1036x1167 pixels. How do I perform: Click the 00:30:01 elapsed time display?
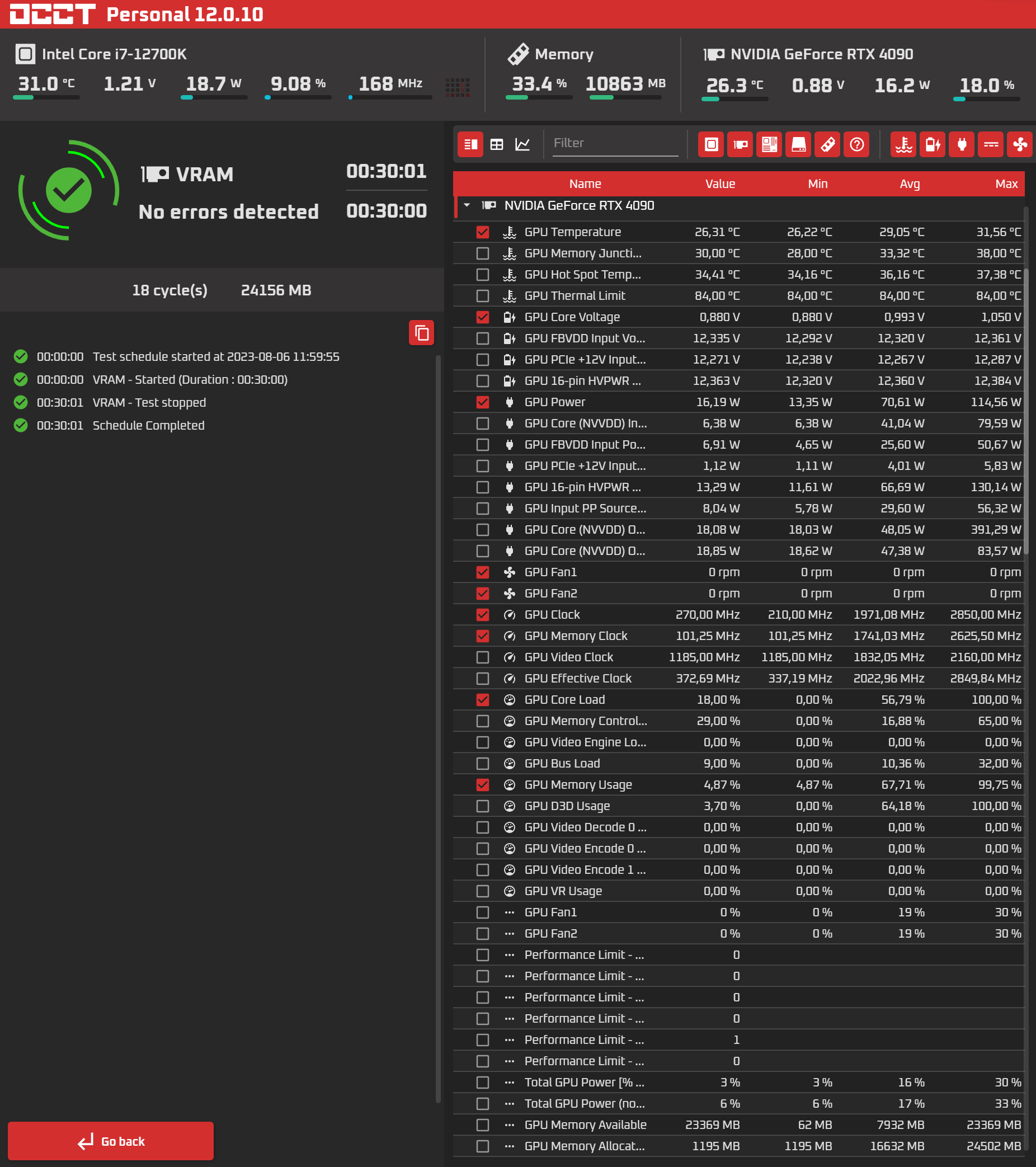(387, 171)
